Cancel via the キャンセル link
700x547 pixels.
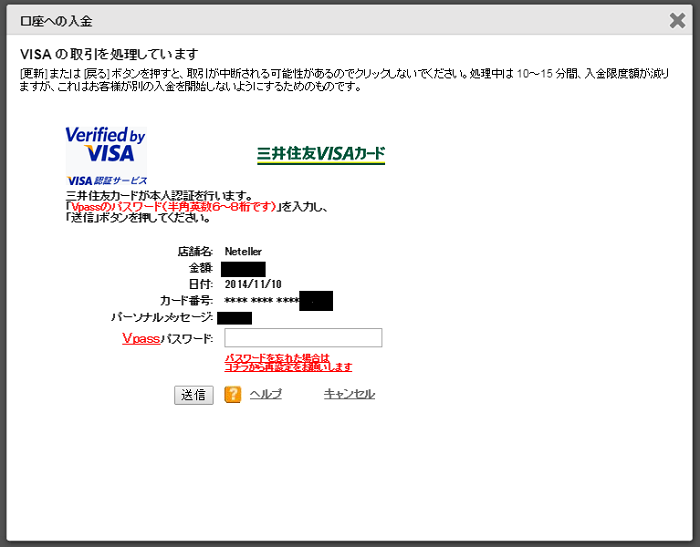350,394
